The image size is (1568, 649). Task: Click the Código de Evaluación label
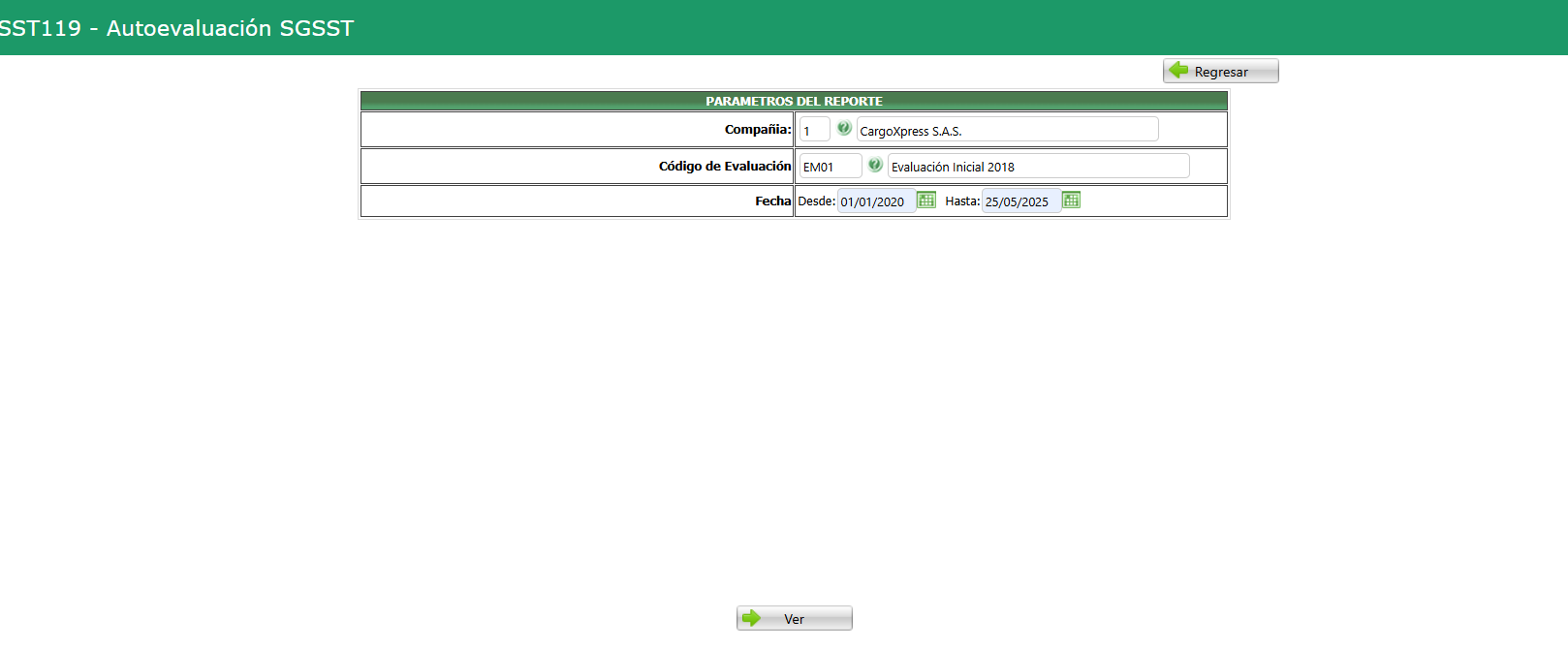(725, 166)
